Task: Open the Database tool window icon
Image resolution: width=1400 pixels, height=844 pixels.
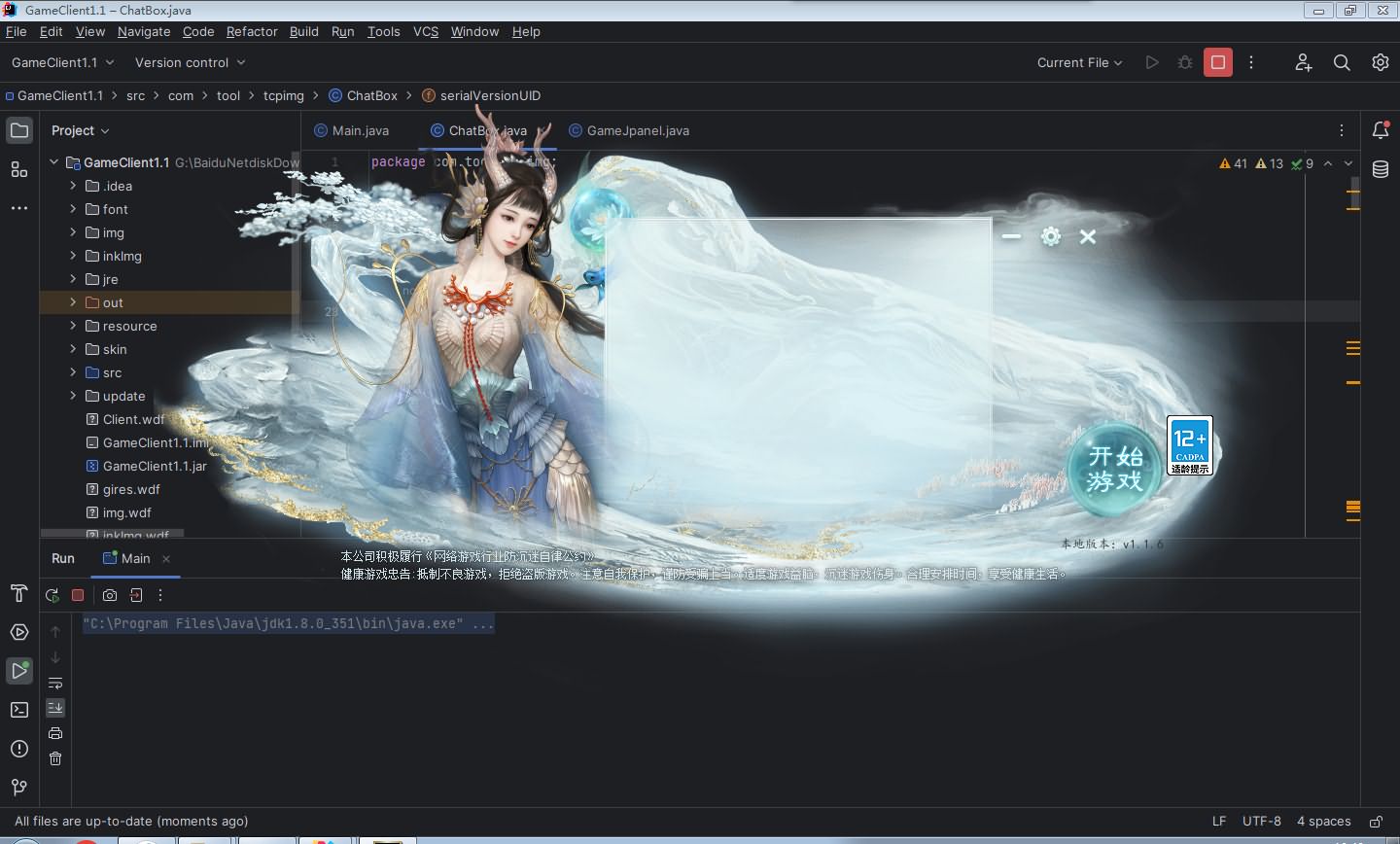Action: point(1380,169)
